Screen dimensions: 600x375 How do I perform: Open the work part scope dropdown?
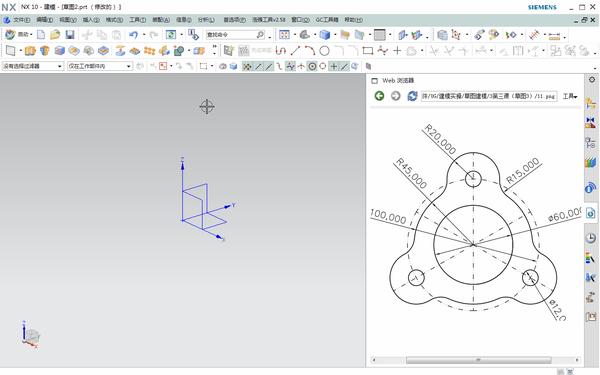coord(99,66)
